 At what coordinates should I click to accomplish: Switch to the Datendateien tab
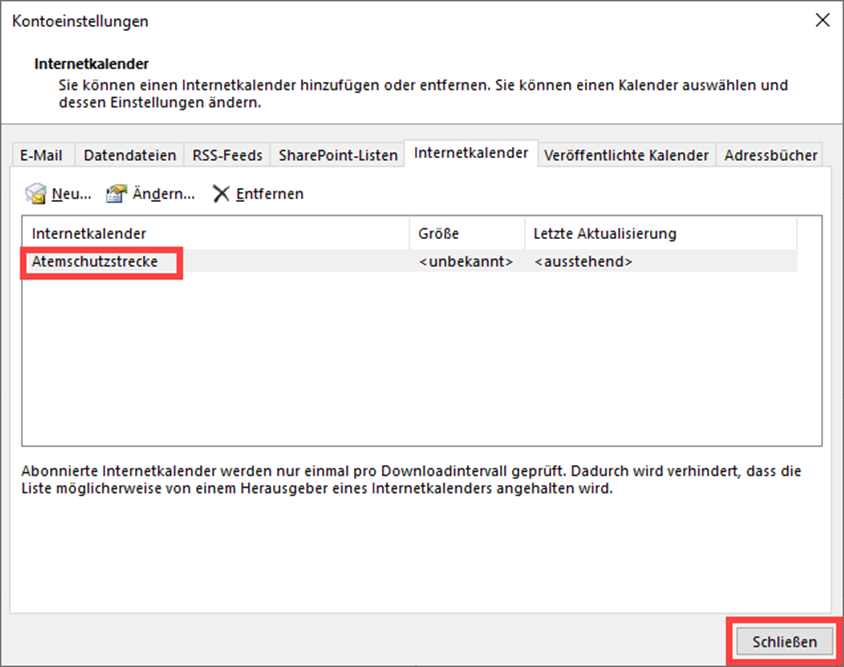130,155
